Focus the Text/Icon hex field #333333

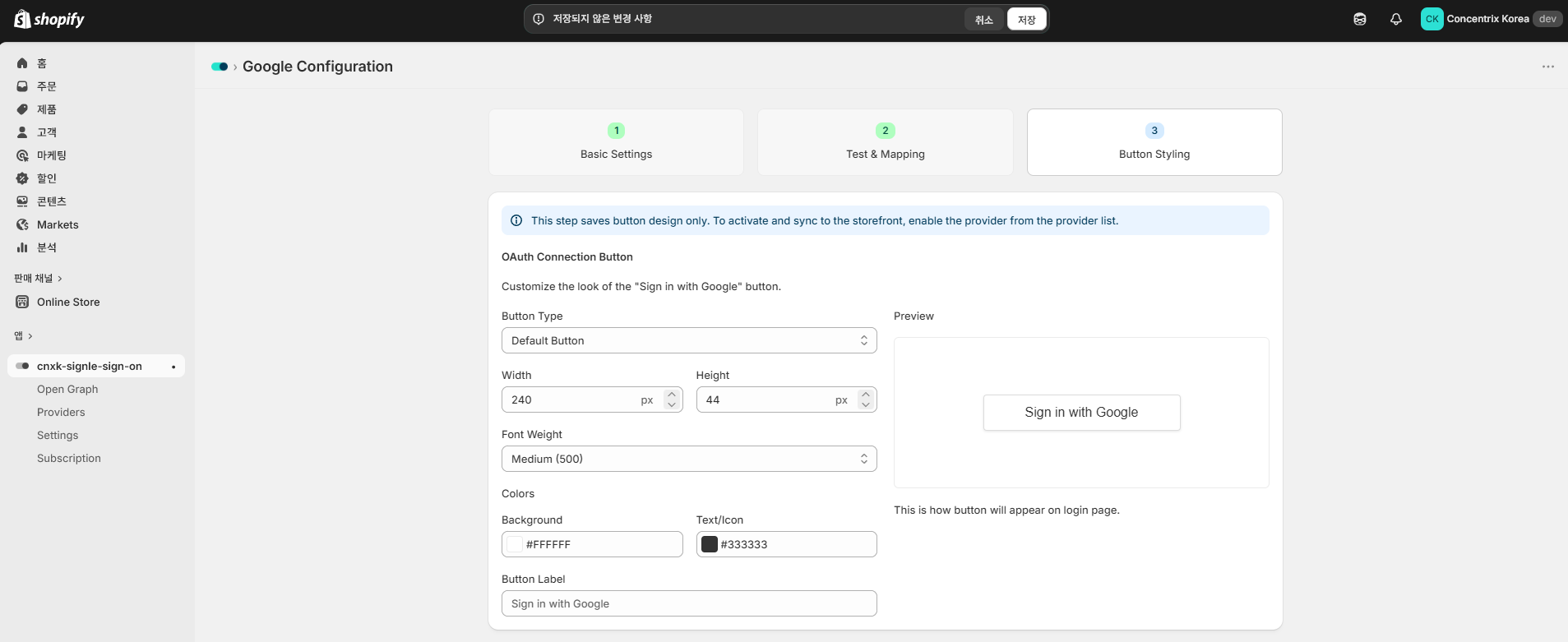coord(787,544)
